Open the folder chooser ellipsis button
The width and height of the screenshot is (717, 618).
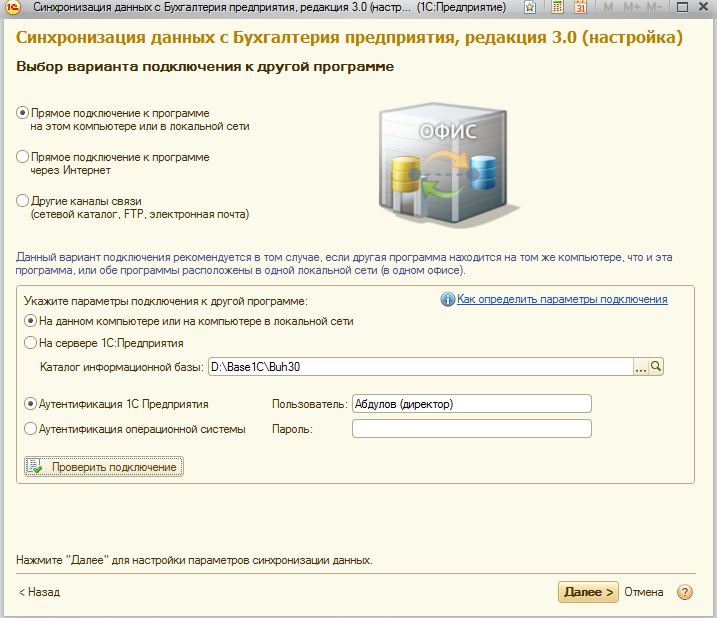point(641,367)
